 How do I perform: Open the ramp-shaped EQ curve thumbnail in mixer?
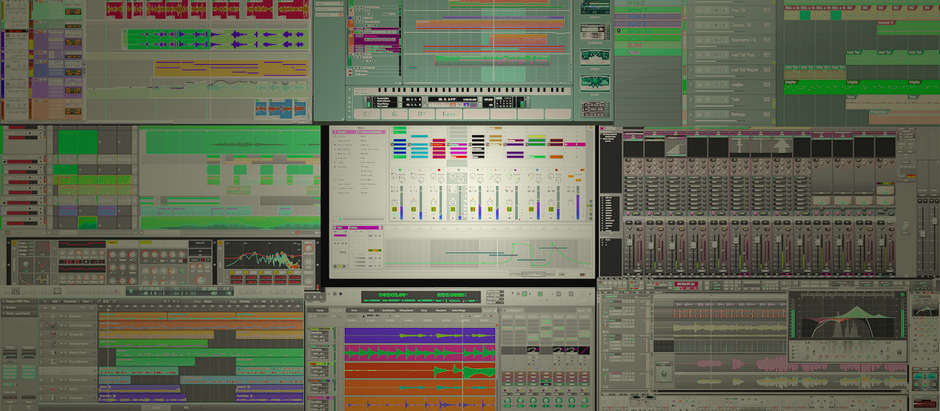676,147
